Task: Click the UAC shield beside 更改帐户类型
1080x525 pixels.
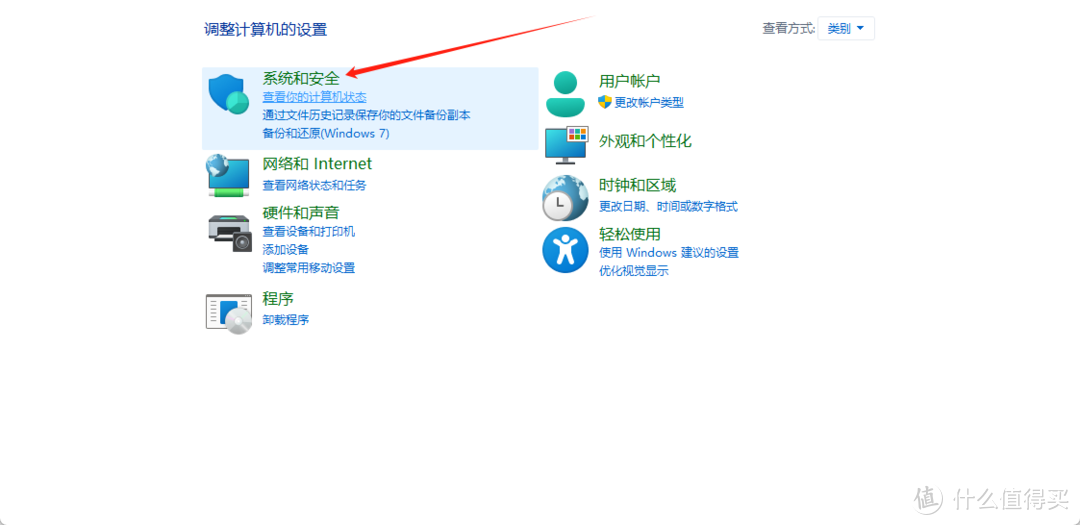Action: pyautogui.click(x=605, y=102)
